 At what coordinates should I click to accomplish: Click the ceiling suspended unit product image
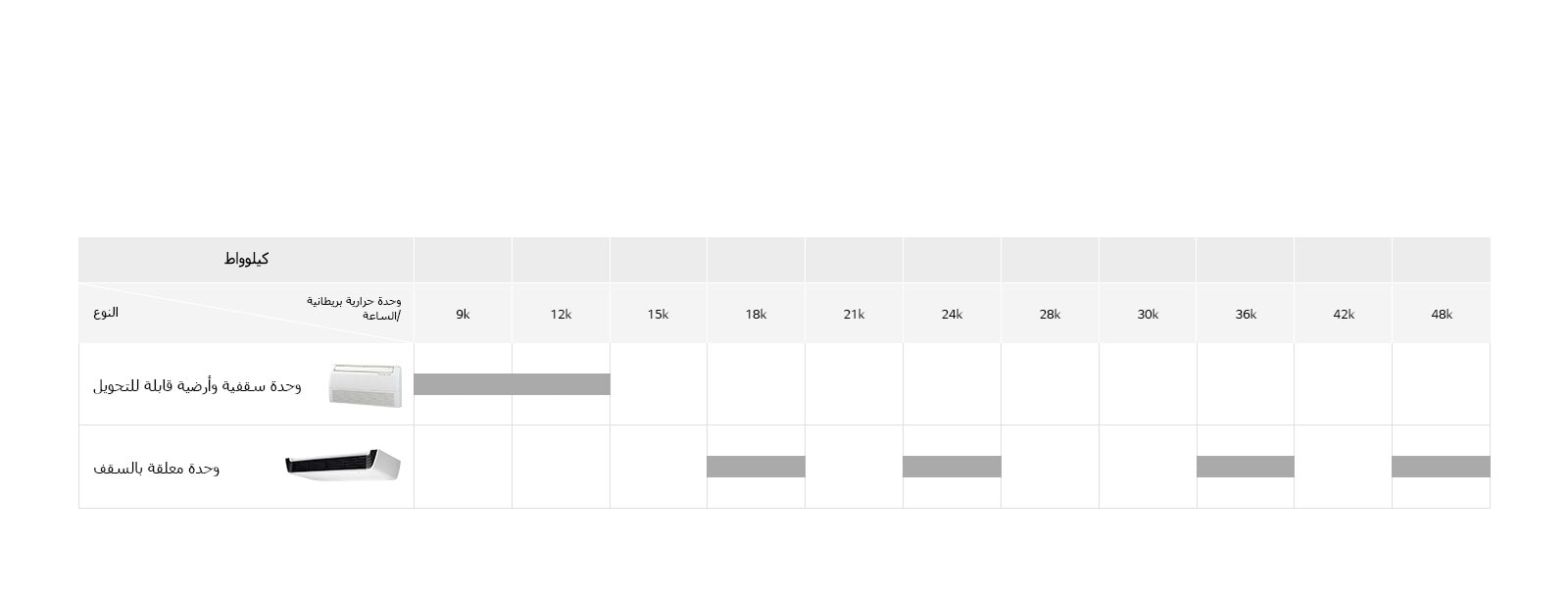[x=343, y=465]
